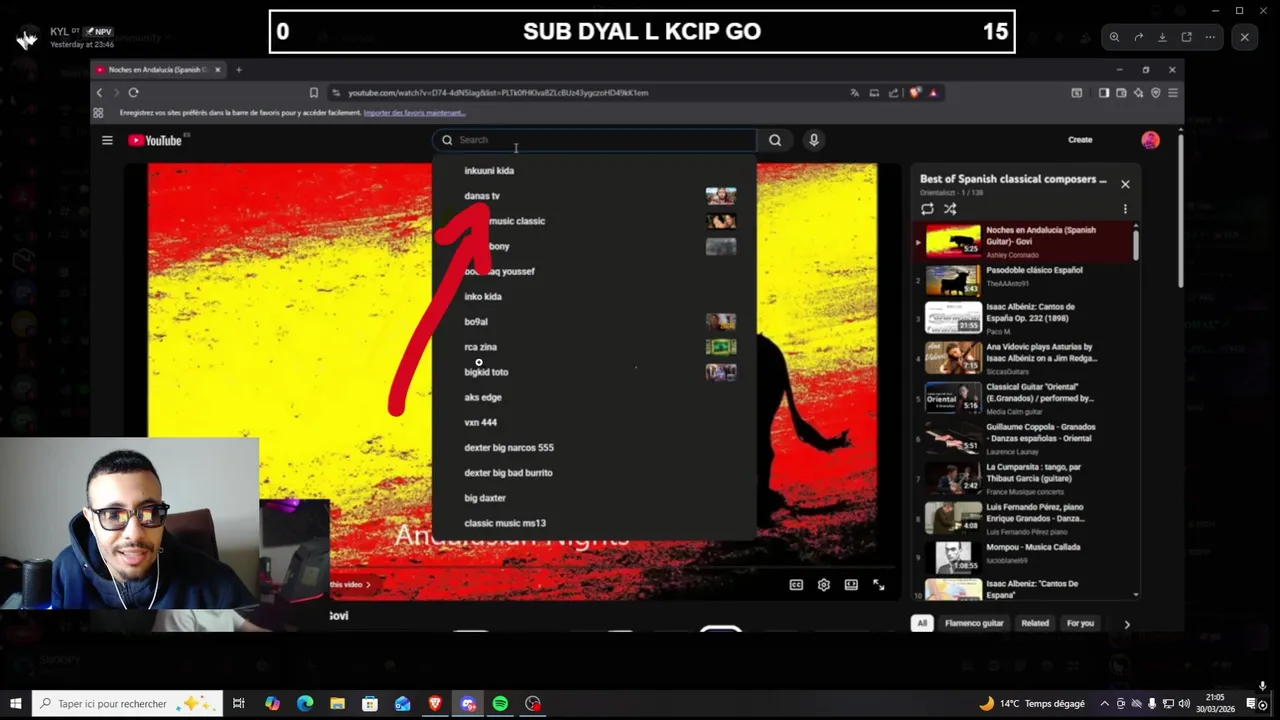Play "Mompou - Musica Callada" playlist item
This screenshot has width=1280, height=720.
(1023, 556)
